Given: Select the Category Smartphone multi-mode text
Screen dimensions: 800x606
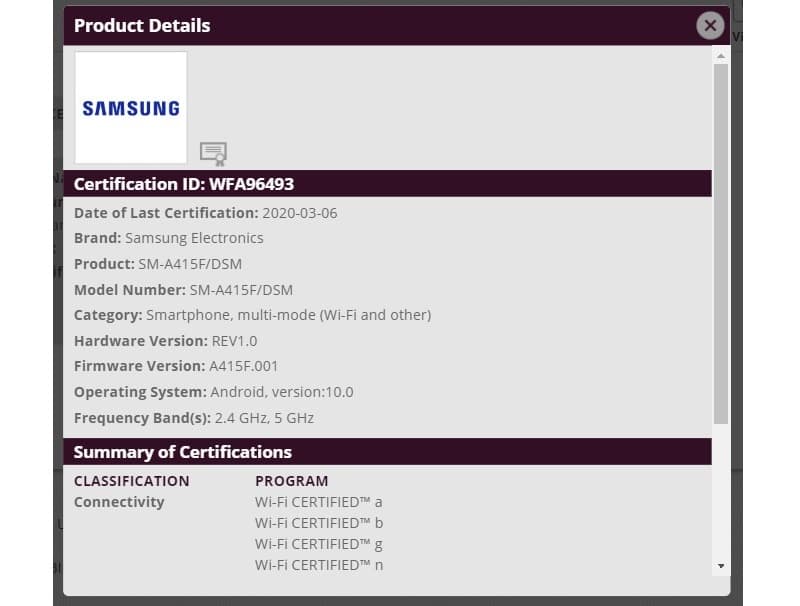Looking at the screenshot, I should 288,315.
